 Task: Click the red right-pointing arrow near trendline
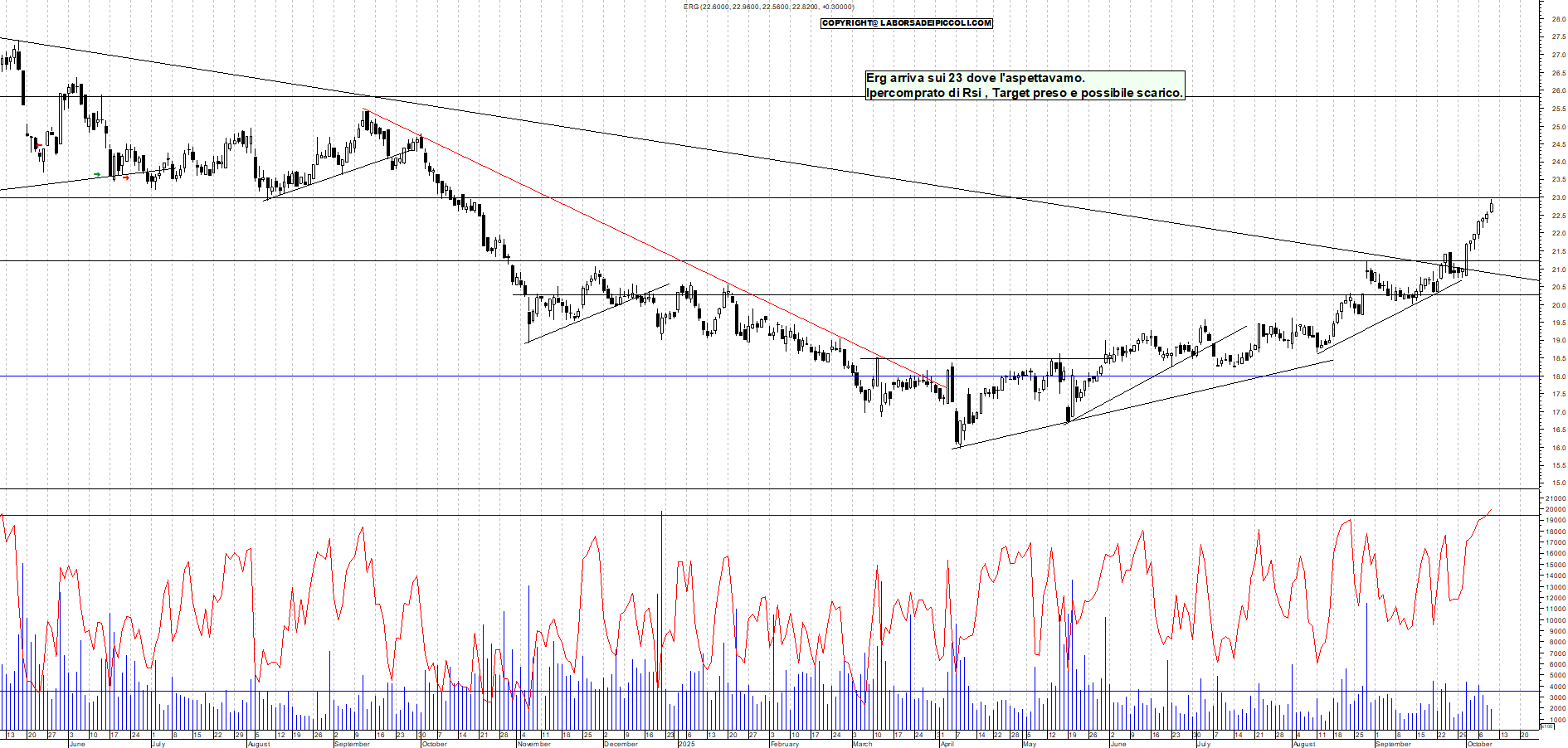pyautogui.click(x=126, y=177)
